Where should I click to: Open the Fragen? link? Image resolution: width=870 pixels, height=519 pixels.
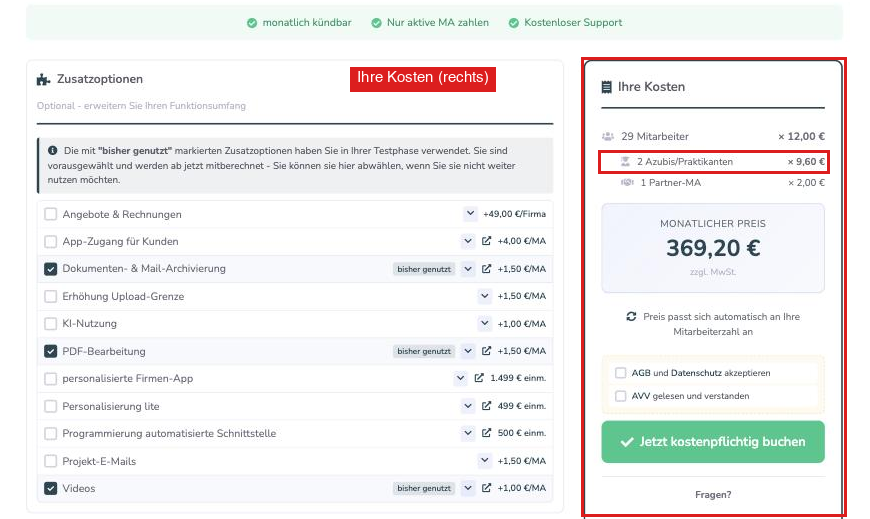[713, 495]
